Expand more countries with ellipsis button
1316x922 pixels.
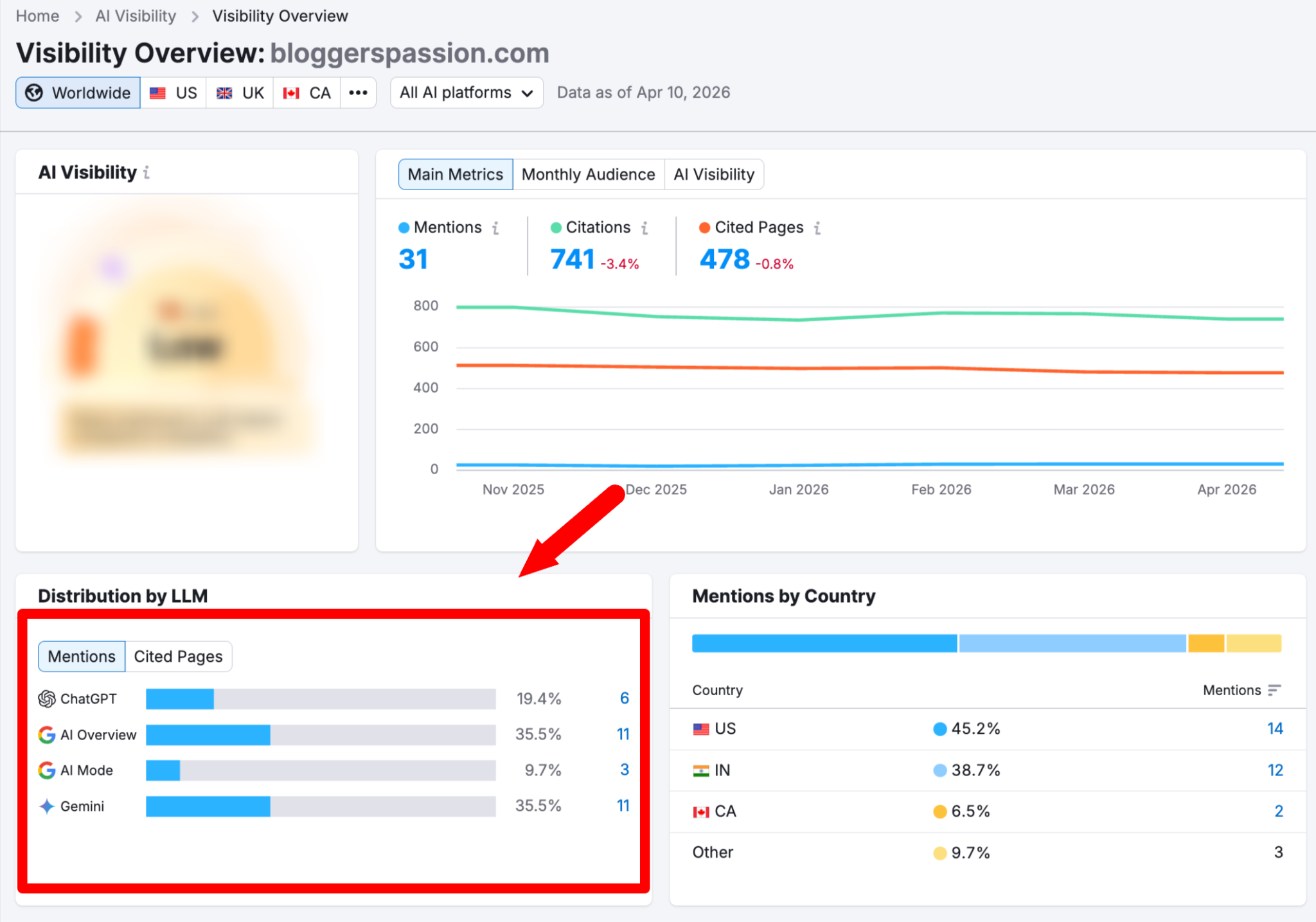tap(358, 93)
